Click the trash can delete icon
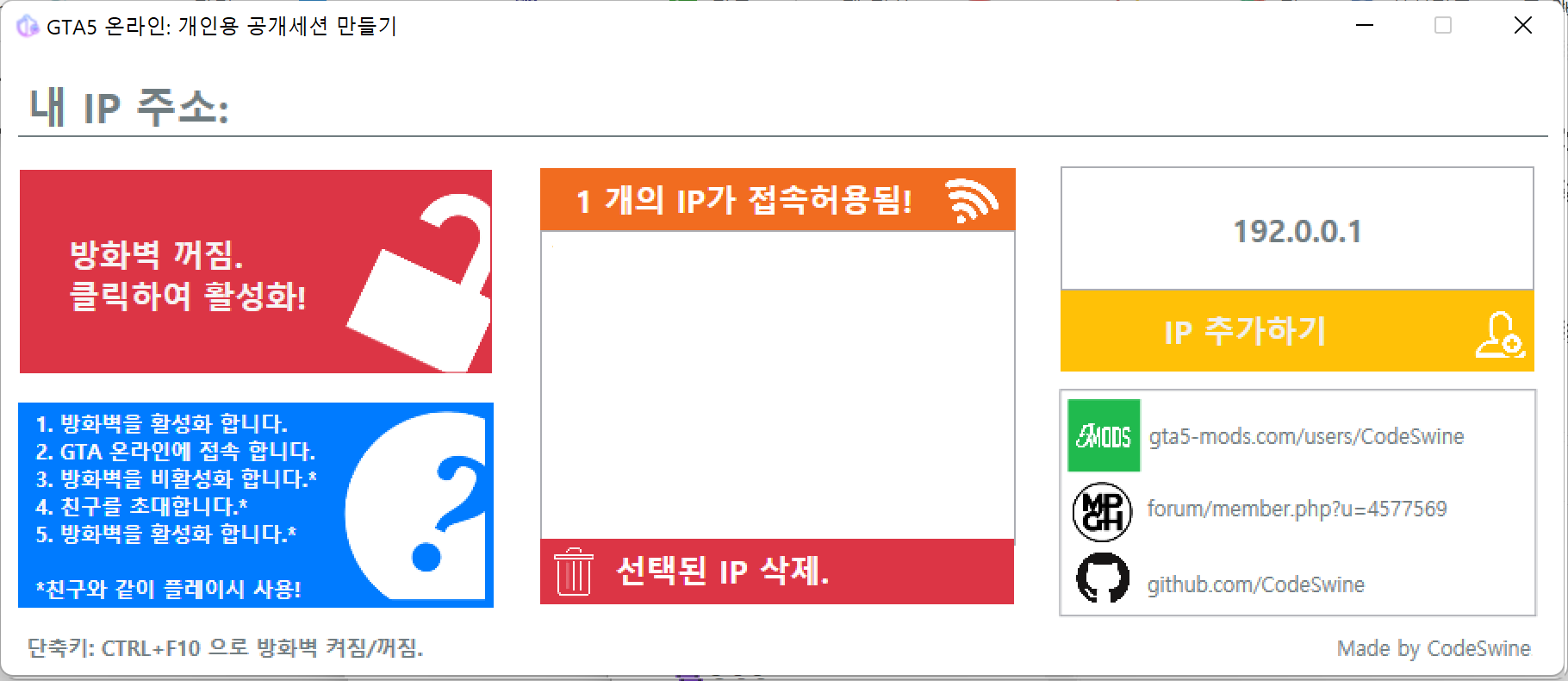Viewport: 1568px width, 681px height. click(x=574, y=572)
